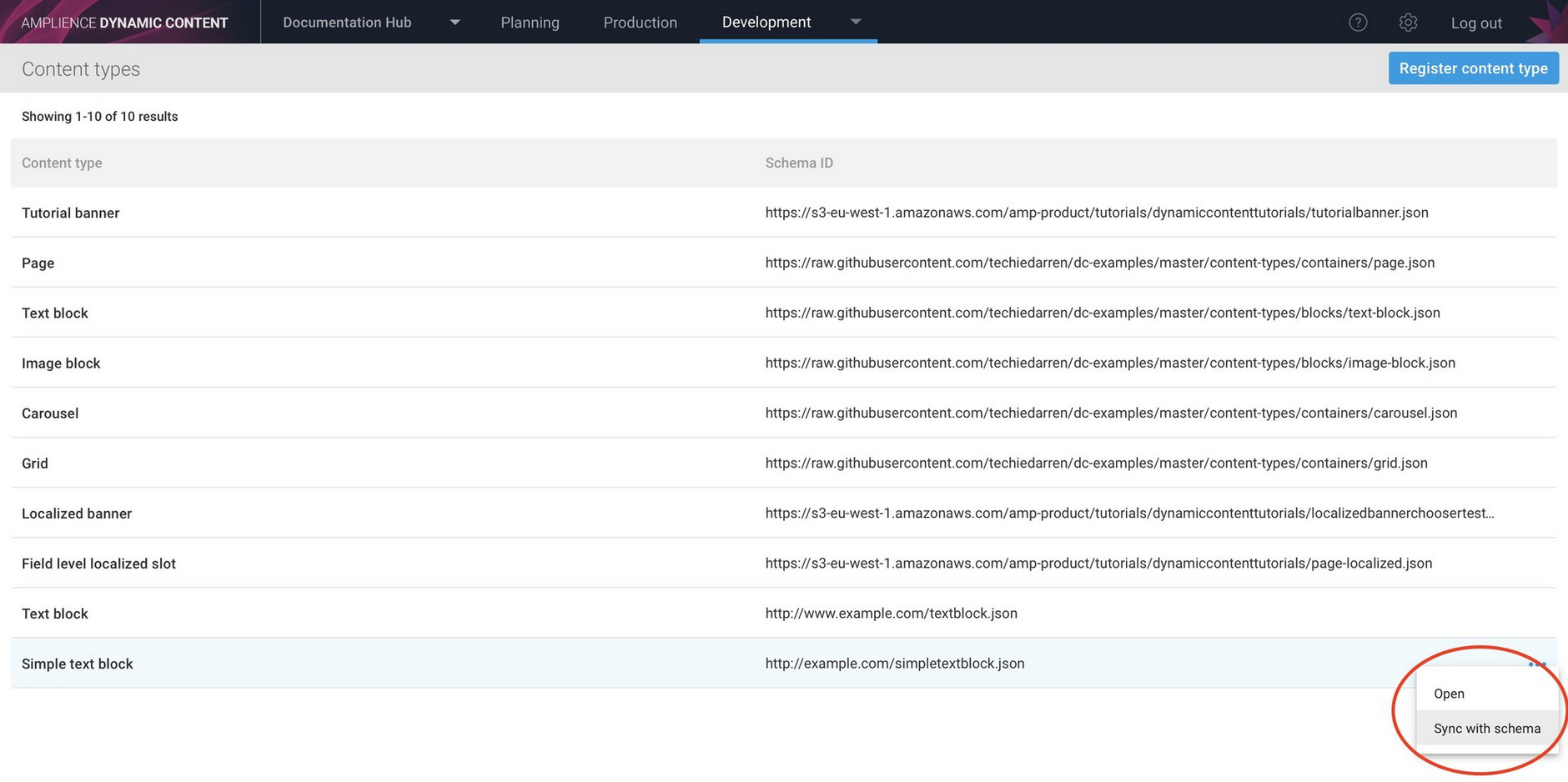Click the Schema ID column header
Image resolution: width=1568 pixels, height=782 pixels.
click(798, 163)
